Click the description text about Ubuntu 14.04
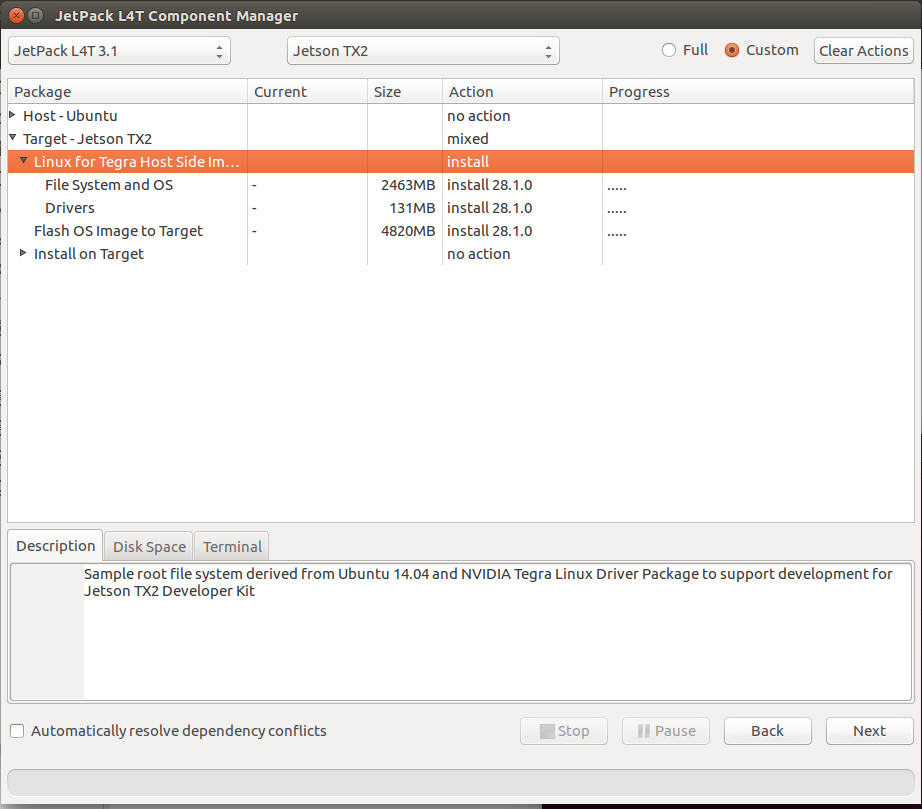 (488, 582)
